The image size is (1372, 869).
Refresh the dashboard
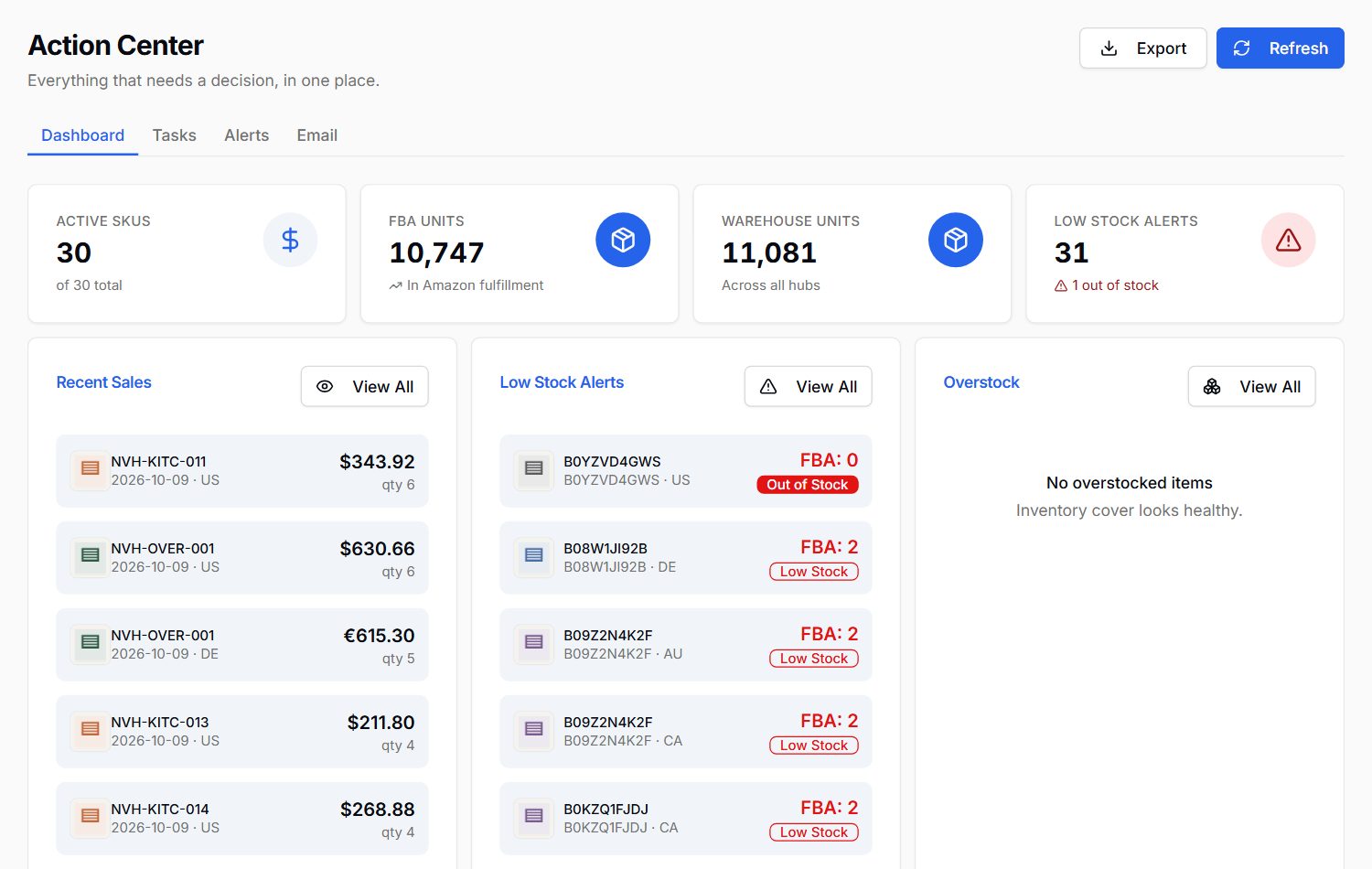[x=1280, y=48]
